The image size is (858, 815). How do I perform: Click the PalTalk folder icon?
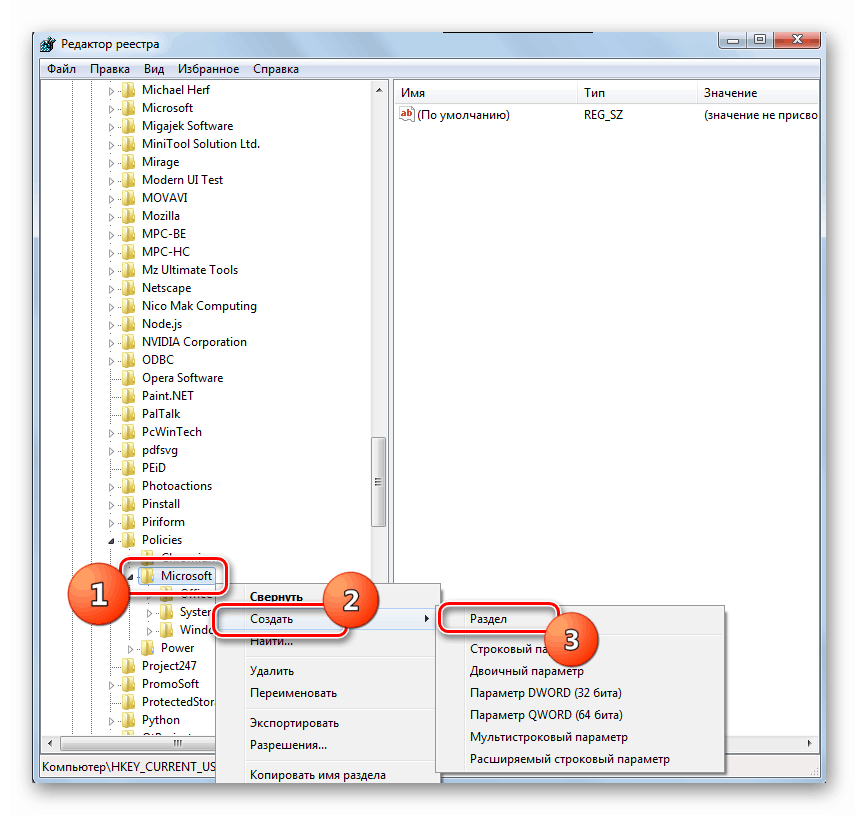[128, 414]
